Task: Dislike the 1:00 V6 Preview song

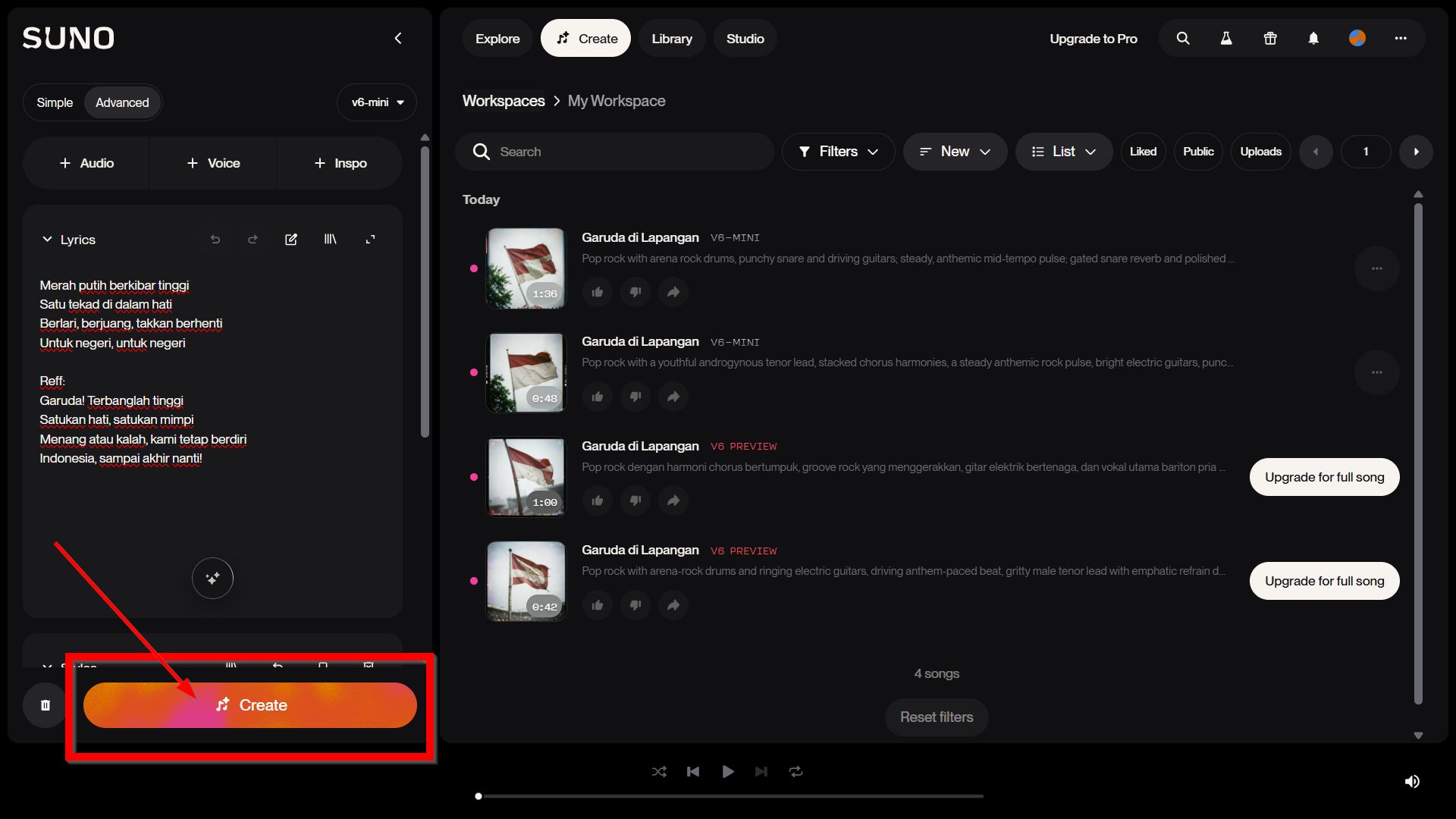Action: 635,500
